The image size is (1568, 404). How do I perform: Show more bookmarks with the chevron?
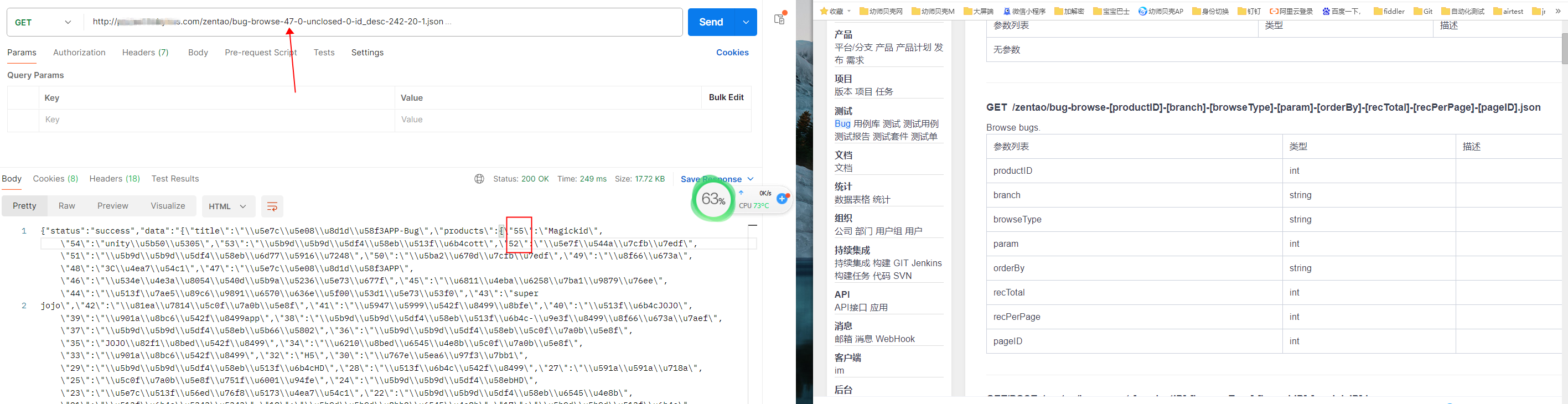point(1558,11)
